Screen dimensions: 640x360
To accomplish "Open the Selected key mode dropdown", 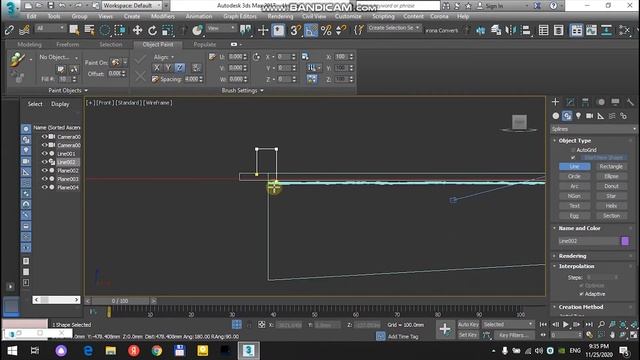I will click(x=508, y=324).
